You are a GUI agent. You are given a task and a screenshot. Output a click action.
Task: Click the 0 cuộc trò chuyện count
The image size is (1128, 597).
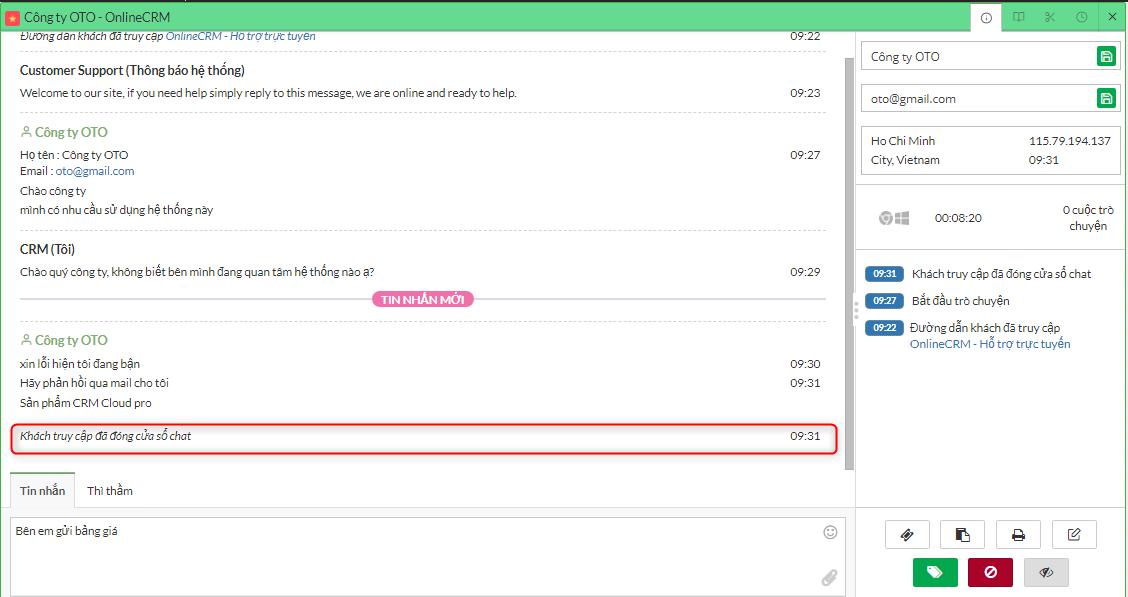[1087, 218]
